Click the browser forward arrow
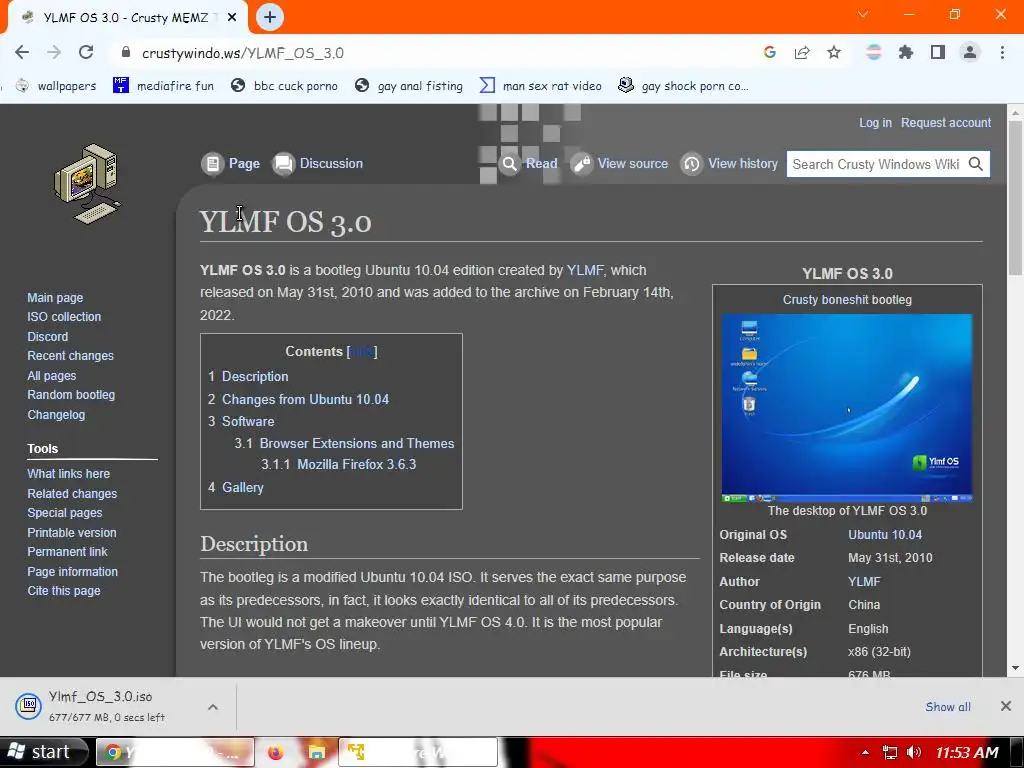This screenshot has width=1024, height=768. click(x=54, y=52)
